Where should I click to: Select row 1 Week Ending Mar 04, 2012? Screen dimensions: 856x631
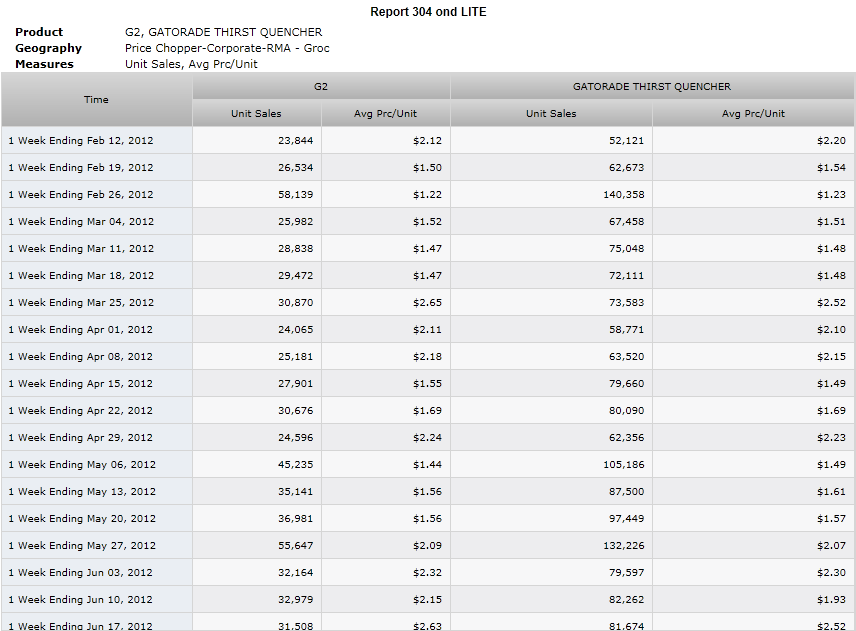pos(428,222)
